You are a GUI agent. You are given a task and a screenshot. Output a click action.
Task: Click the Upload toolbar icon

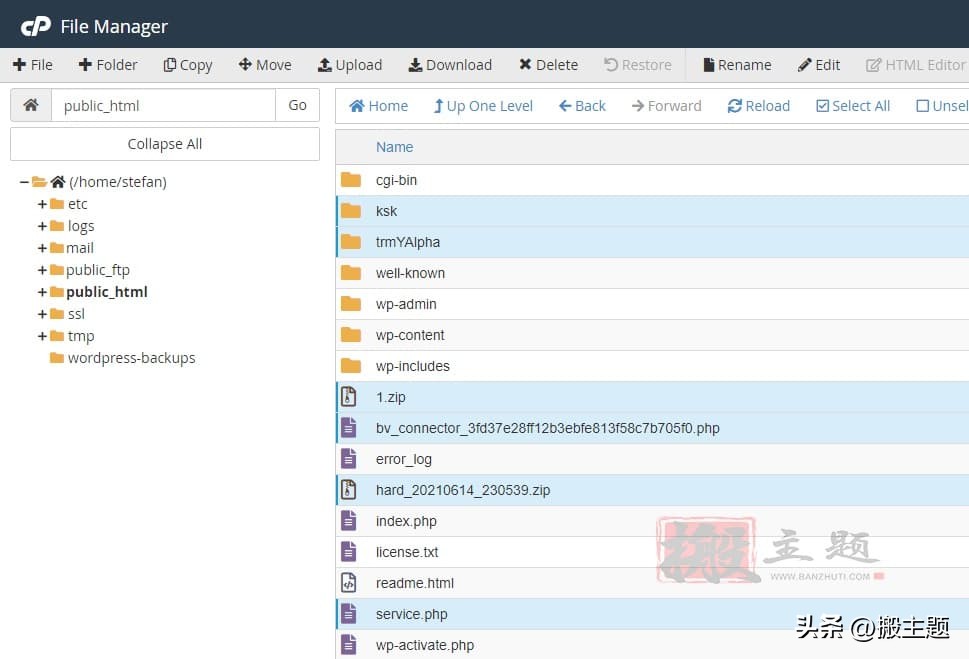pyautogui.click(x=325, y=65)
